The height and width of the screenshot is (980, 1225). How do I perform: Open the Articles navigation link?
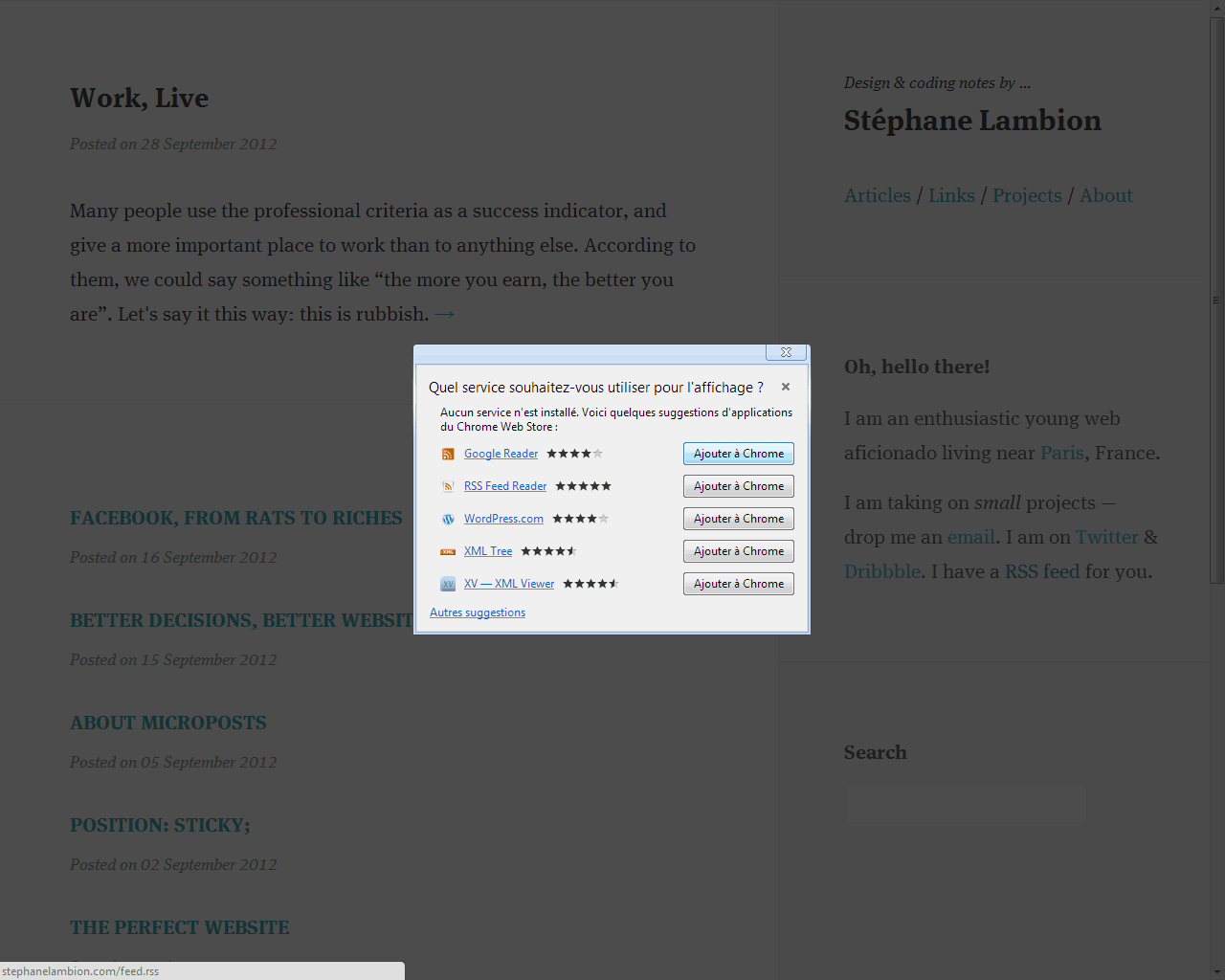[x=878, y=195]
